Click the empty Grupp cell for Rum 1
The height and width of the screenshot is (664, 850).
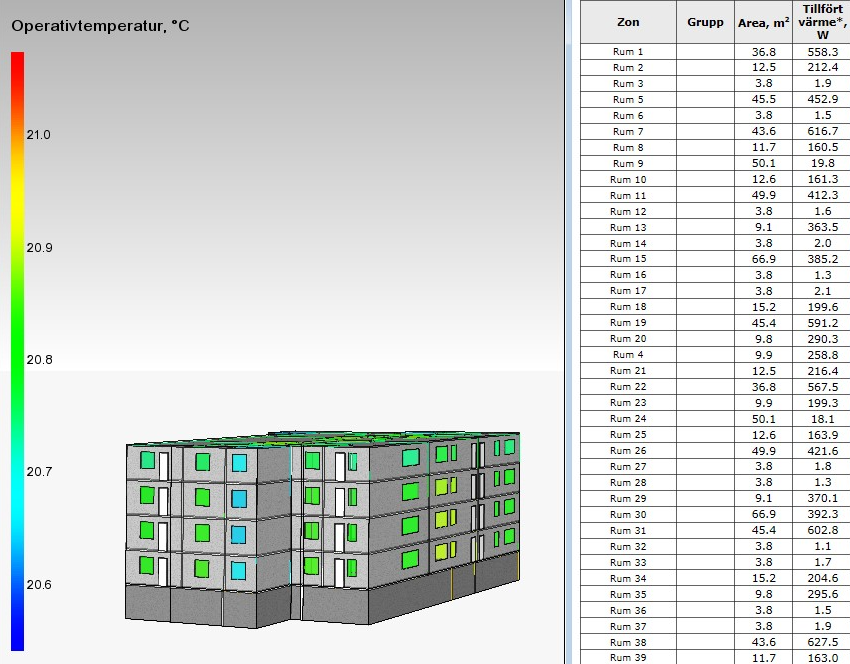click(x=705, y=52)
